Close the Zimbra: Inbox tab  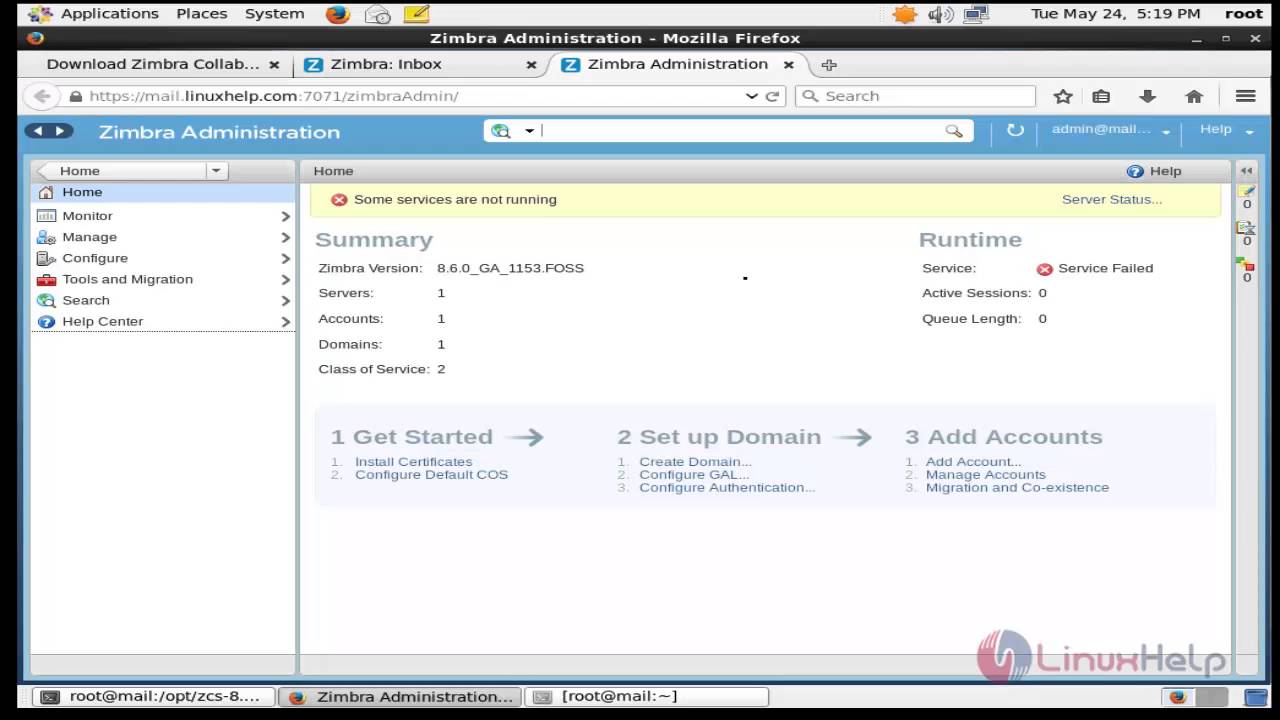[x=532, y=65]
